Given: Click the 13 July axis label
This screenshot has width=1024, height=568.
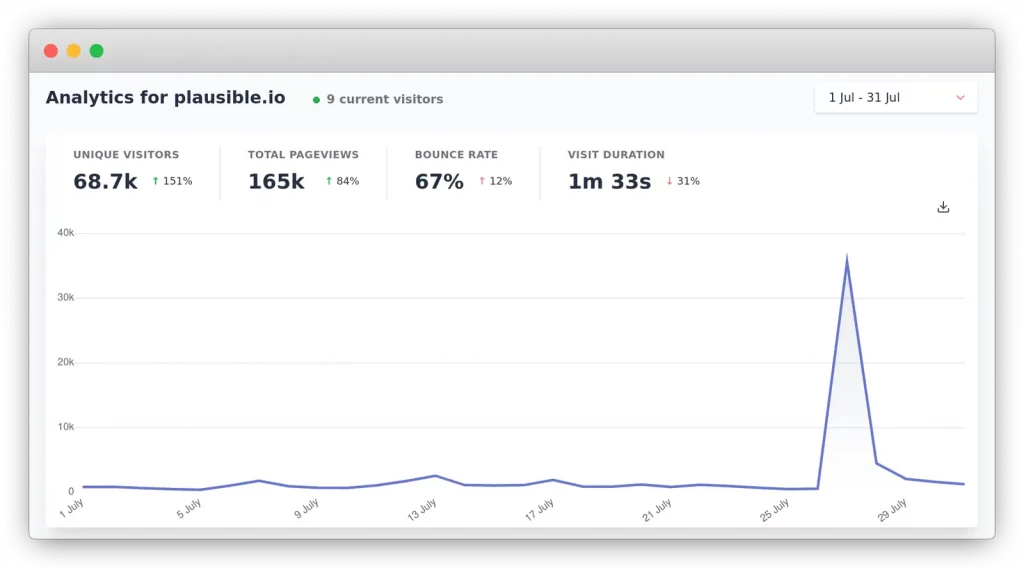Looking at the screenshot, I should (421, 510).
